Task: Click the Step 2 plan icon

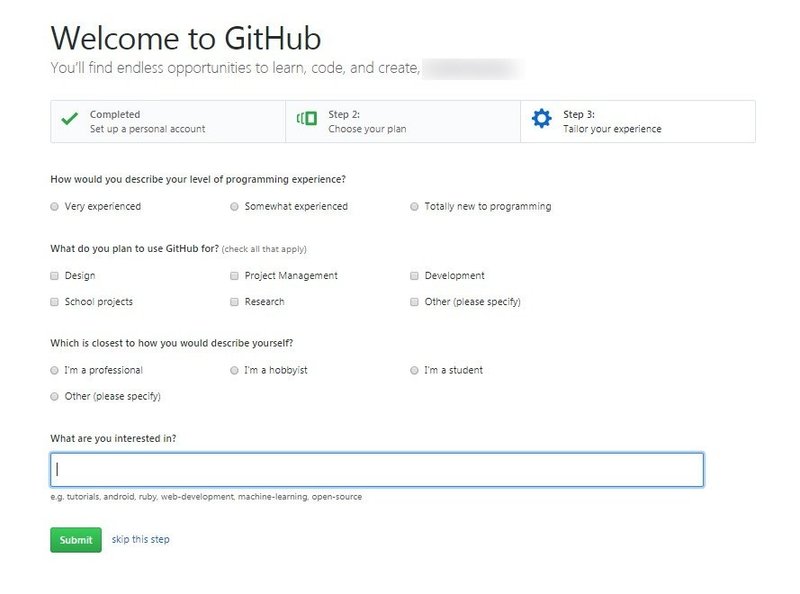Action: point(306,120)
